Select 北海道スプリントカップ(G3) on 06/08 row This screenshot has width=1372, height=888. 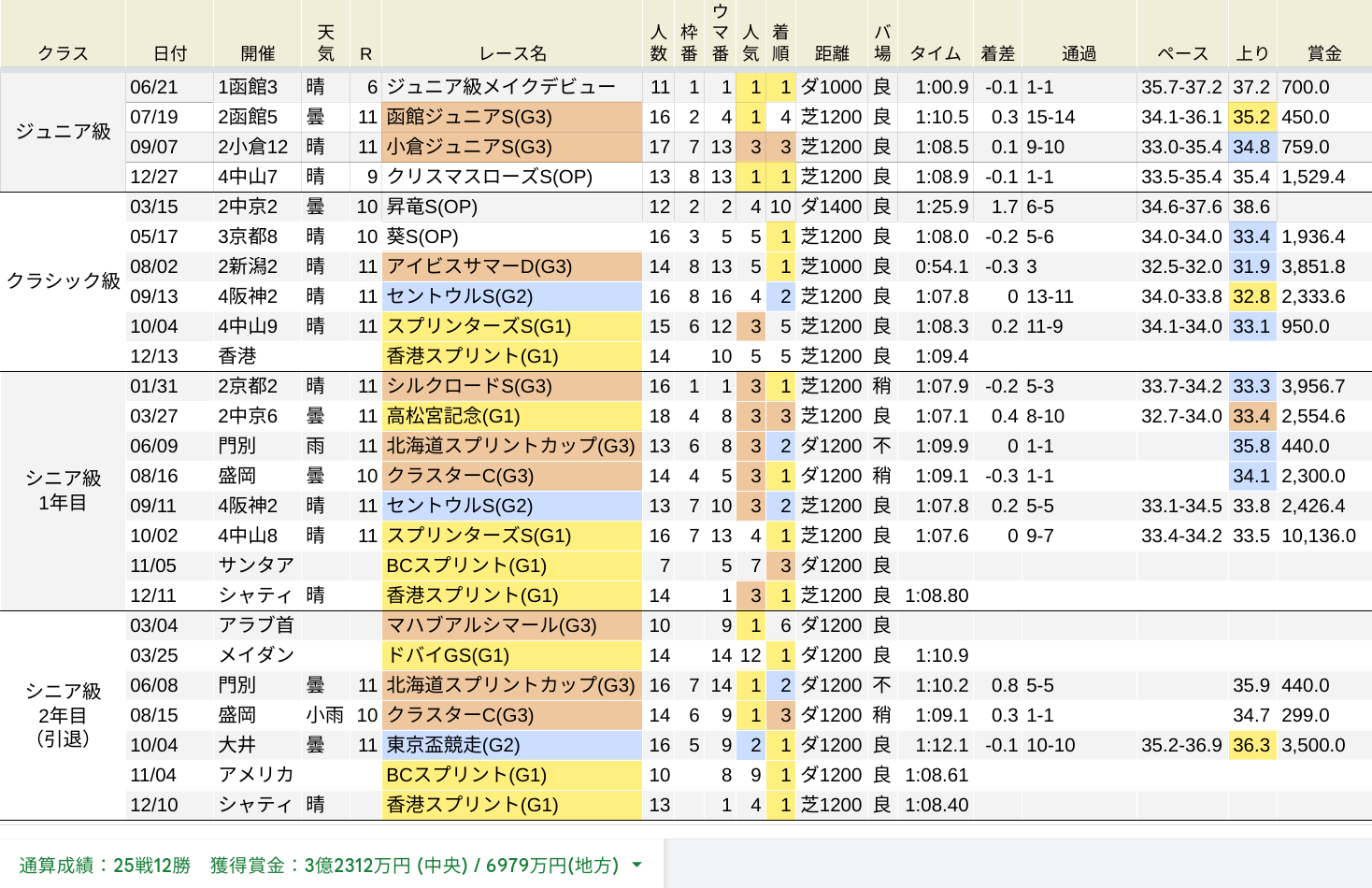pos(512,685)
